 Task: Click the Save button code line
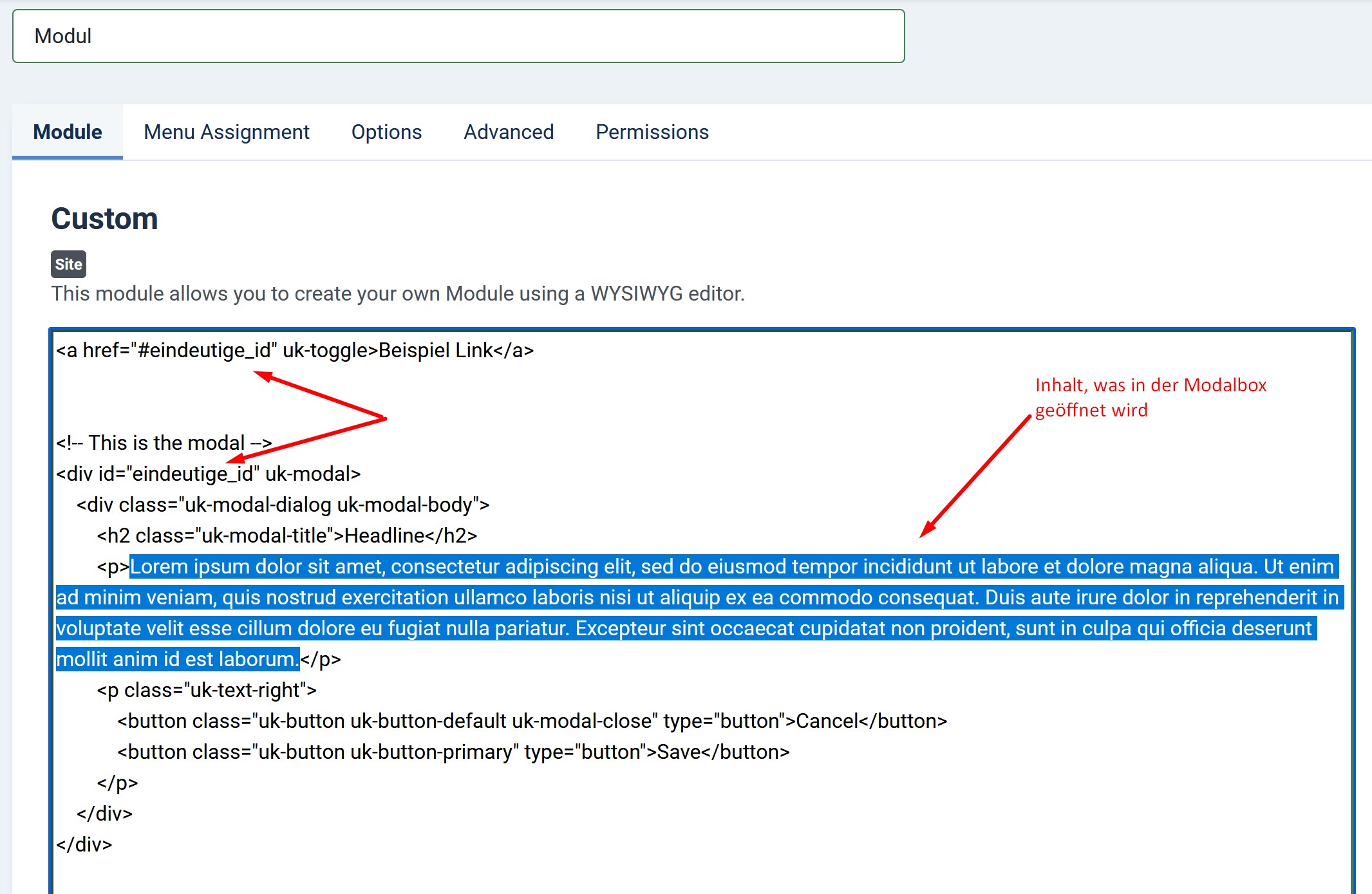453,752
